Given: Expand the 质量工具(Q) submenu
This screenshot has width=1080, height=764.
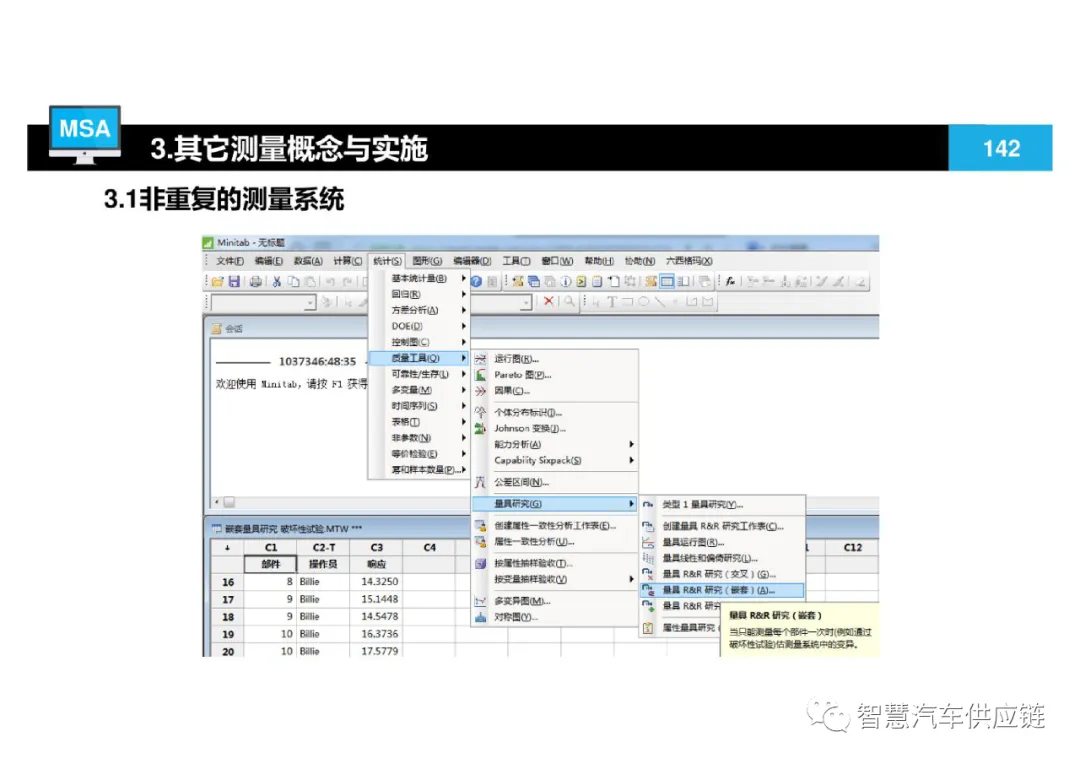Looking at the screenshot, I should click(419, 358).
